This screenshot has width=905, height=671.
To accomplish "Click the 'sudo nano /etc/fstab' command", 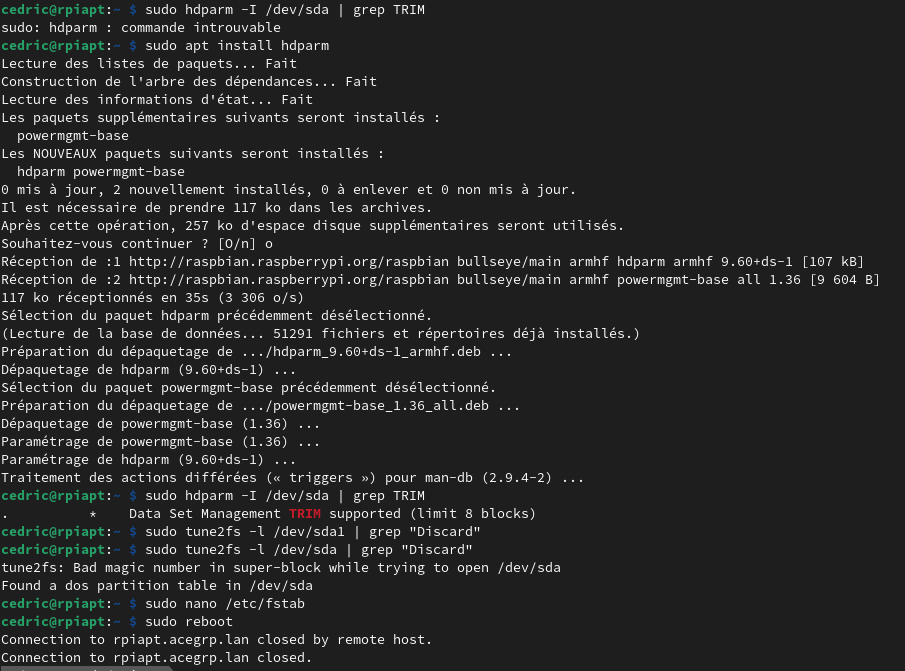I will tap(225, 603).
